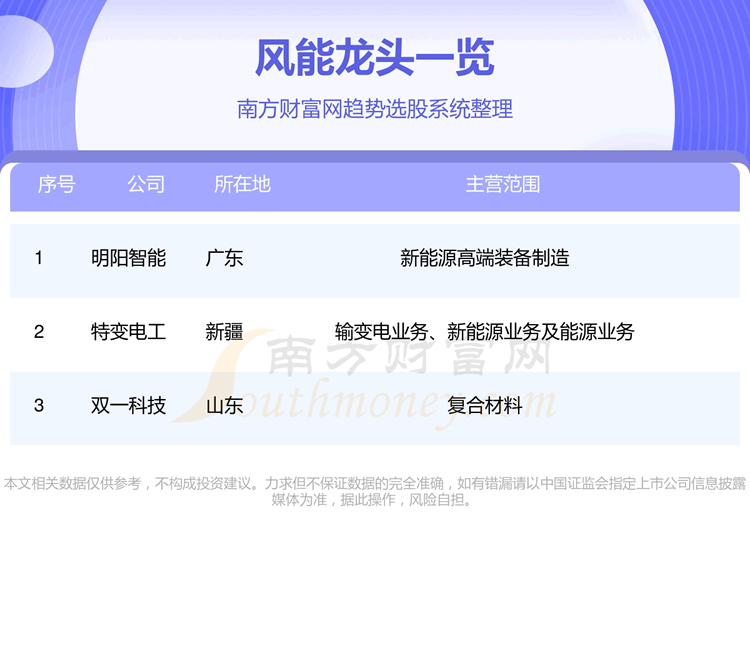
Task: Click the 所在地 column header
Action: [243, 184]
